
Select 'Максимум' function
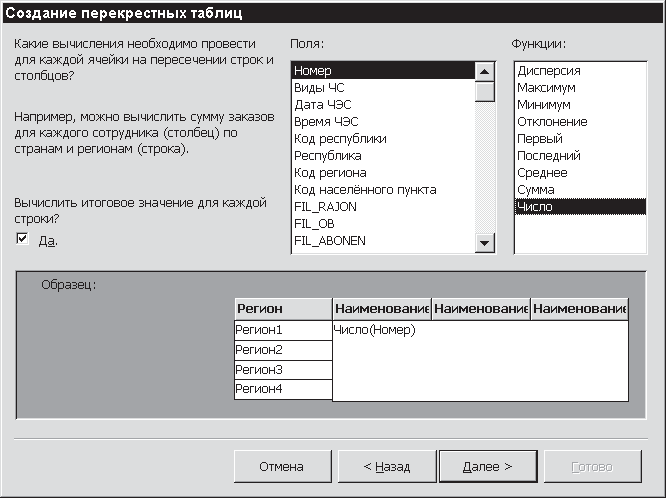pos(546,88)
